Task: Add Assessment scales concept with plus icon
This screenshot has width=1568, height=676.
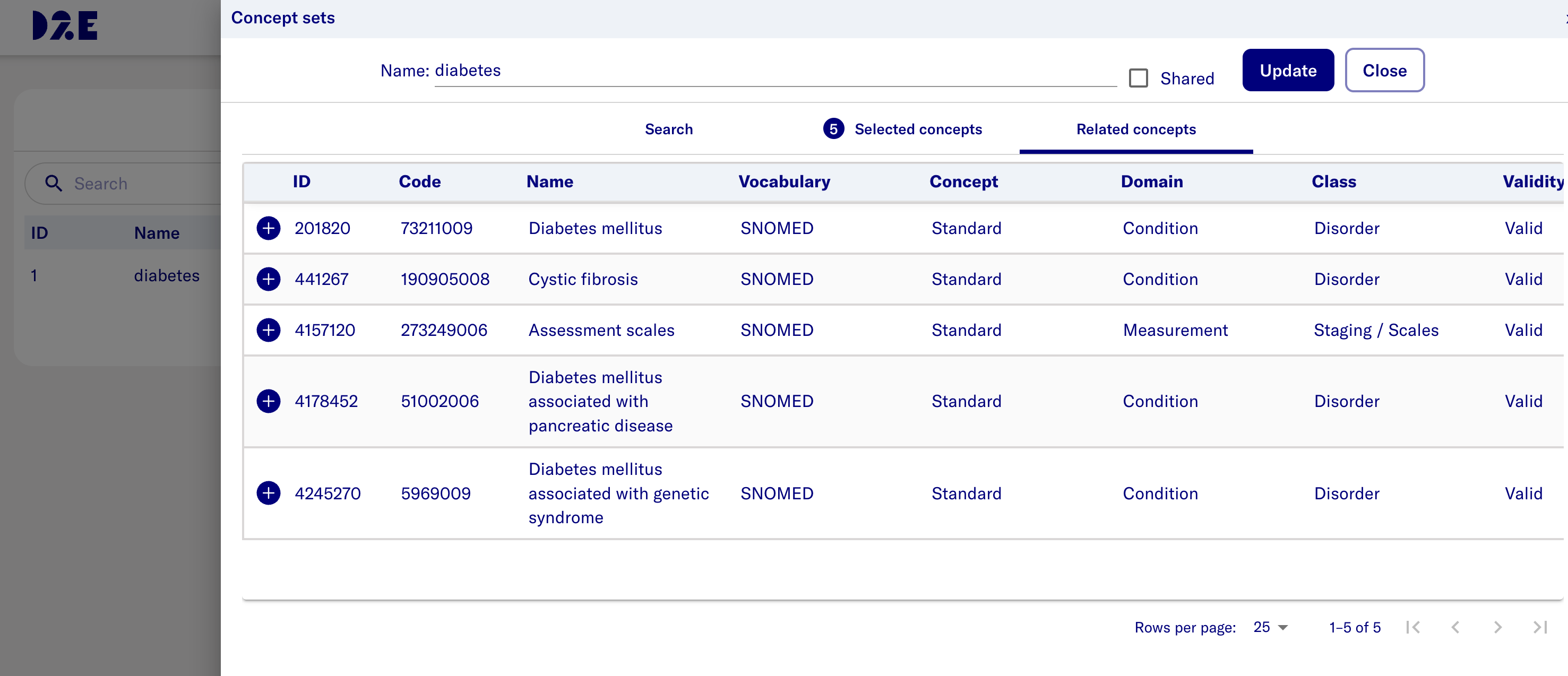Action: coord(268,330)
